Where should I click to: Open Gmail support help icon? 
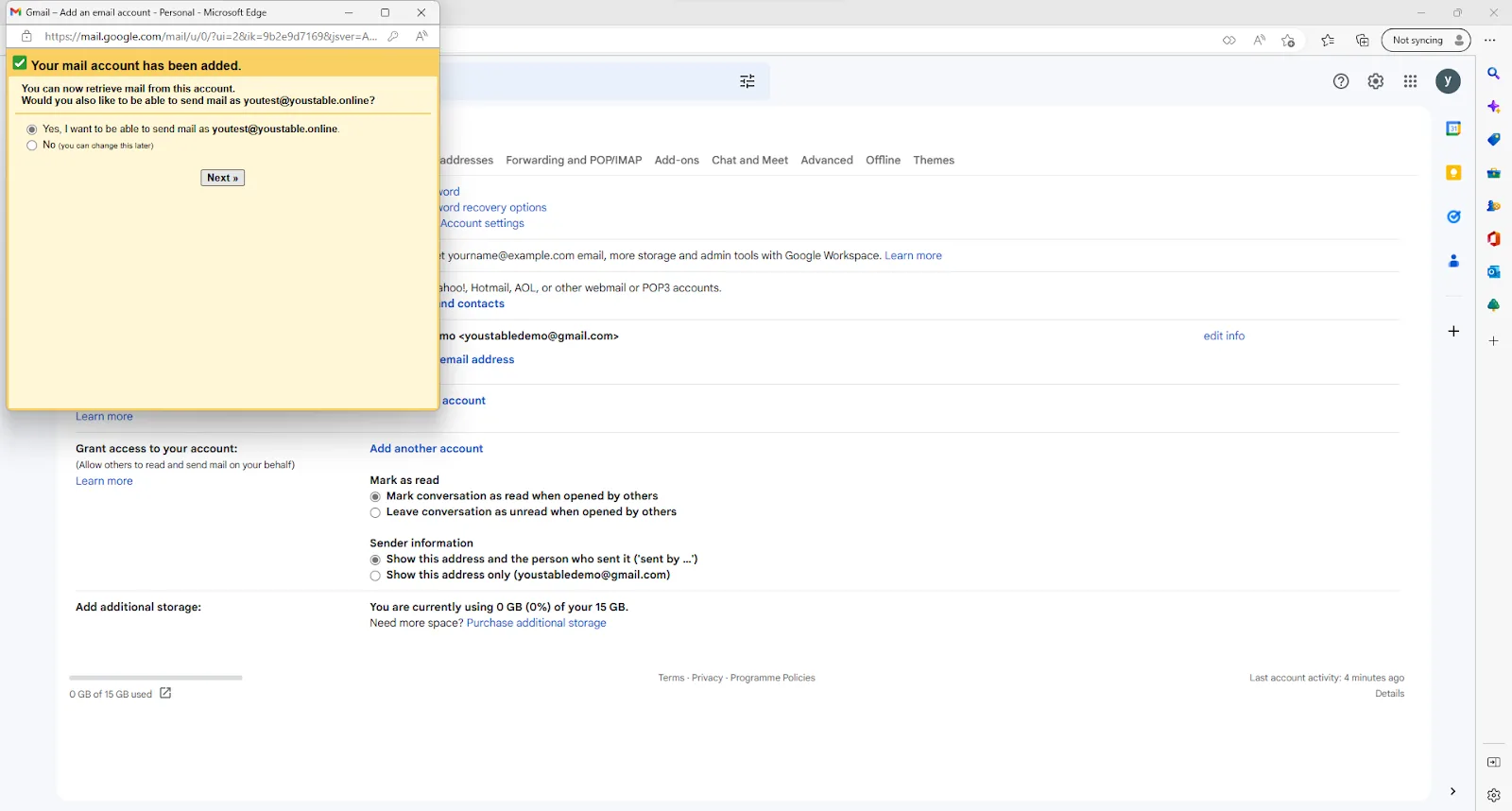click(1341, 81)
